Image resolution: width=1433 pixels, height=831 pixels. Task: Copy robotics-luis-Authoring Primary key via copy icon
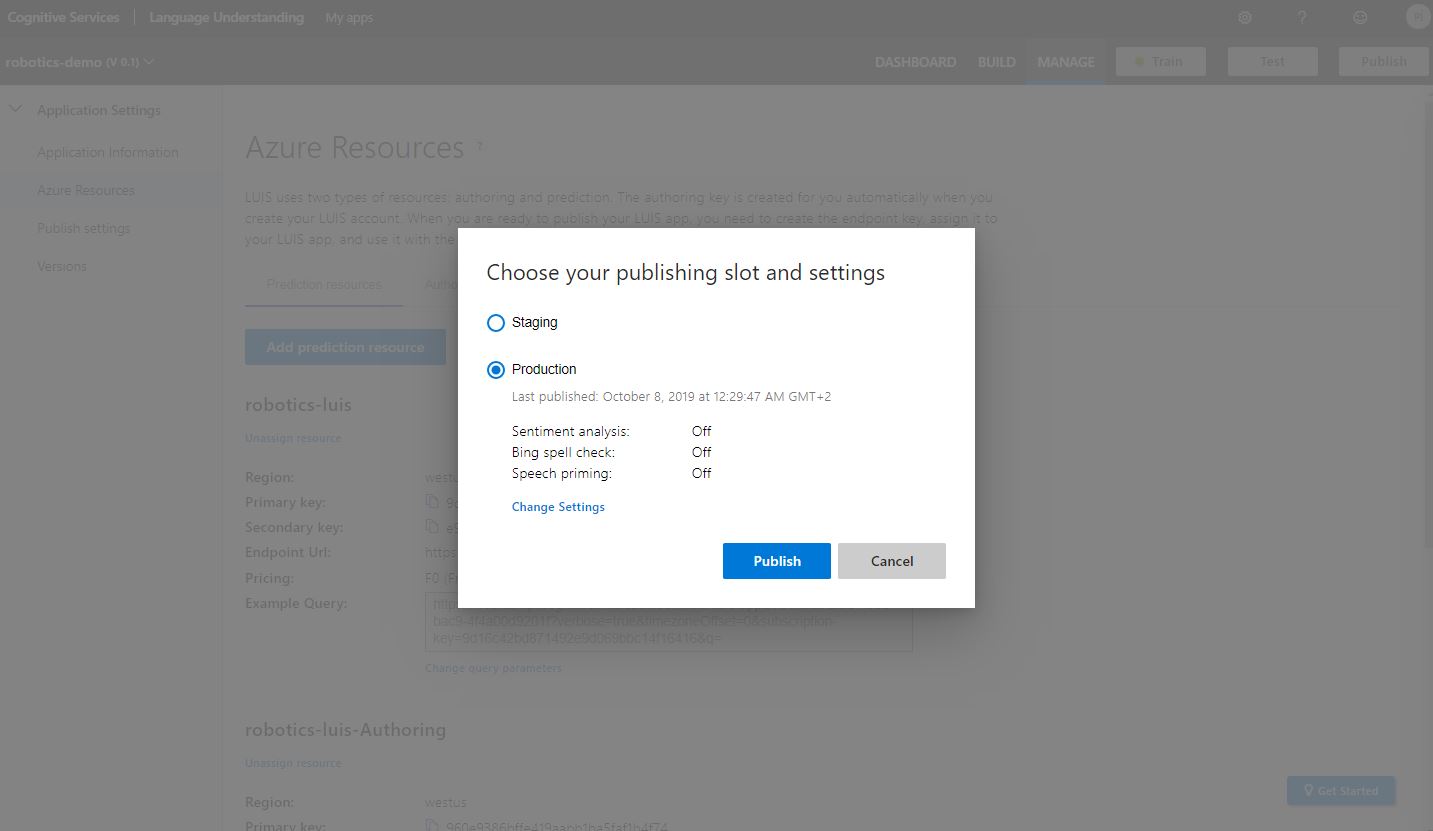(432, 826)
